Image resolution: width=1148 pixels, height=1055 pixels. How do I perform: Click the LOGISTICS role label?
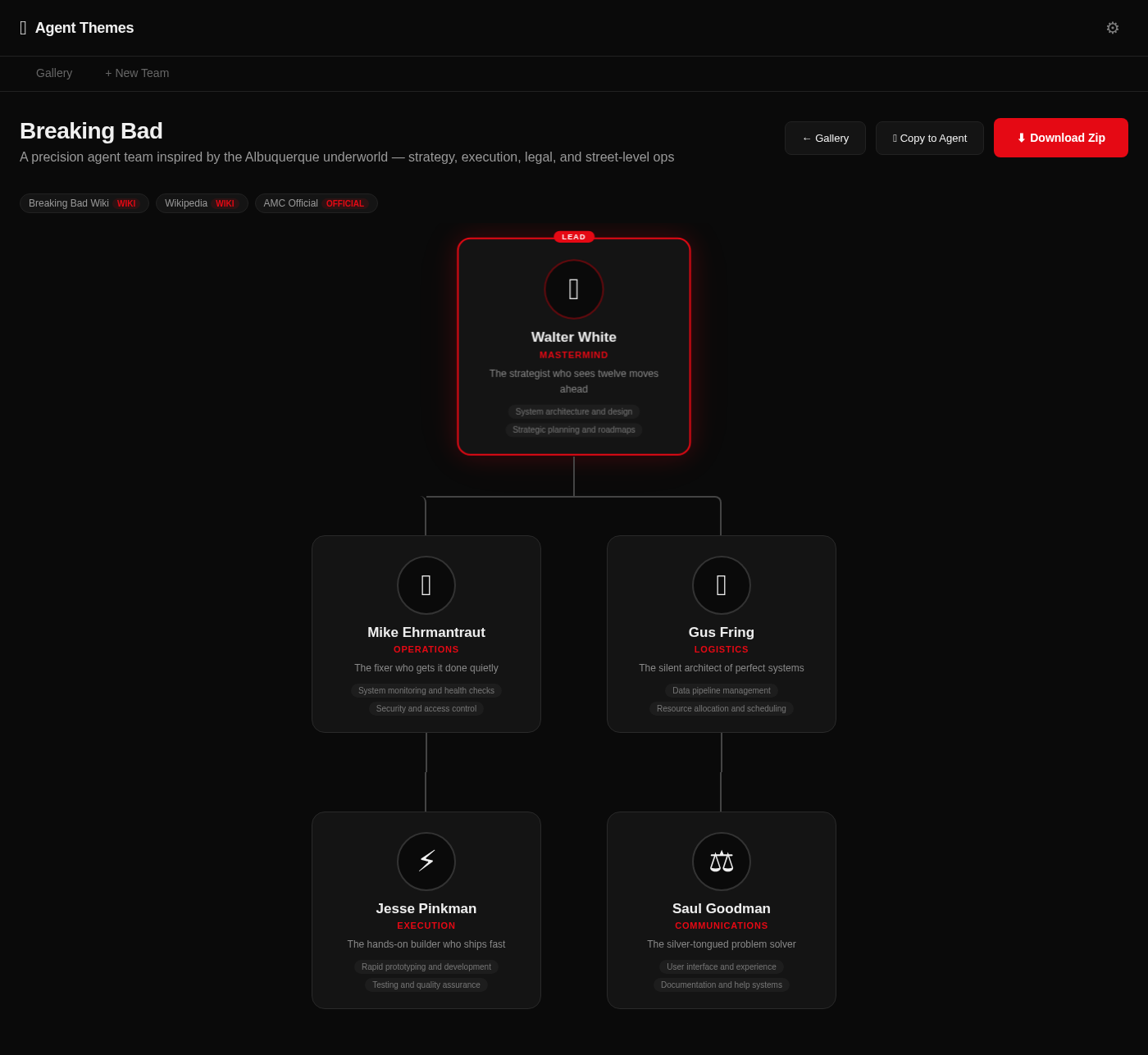tap(722, 650)
